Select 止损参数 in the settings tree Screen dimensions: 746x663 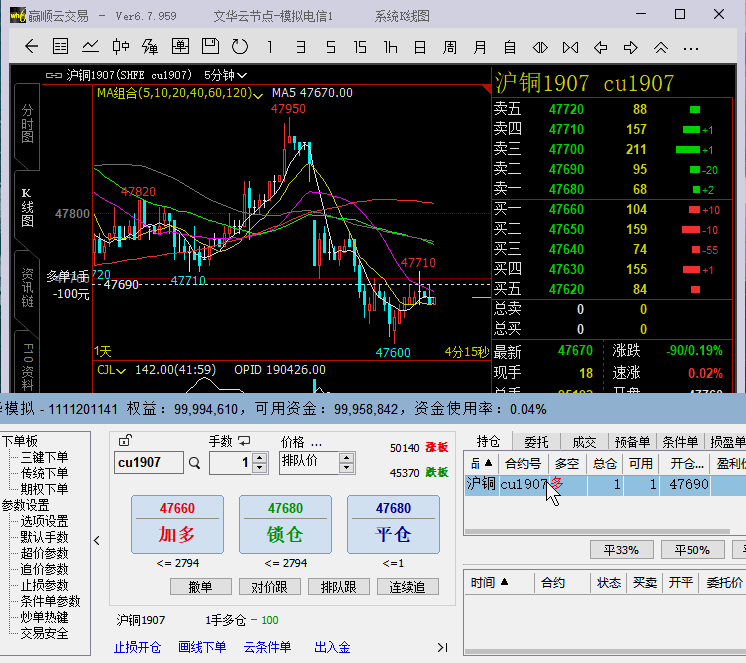(44, 585)
